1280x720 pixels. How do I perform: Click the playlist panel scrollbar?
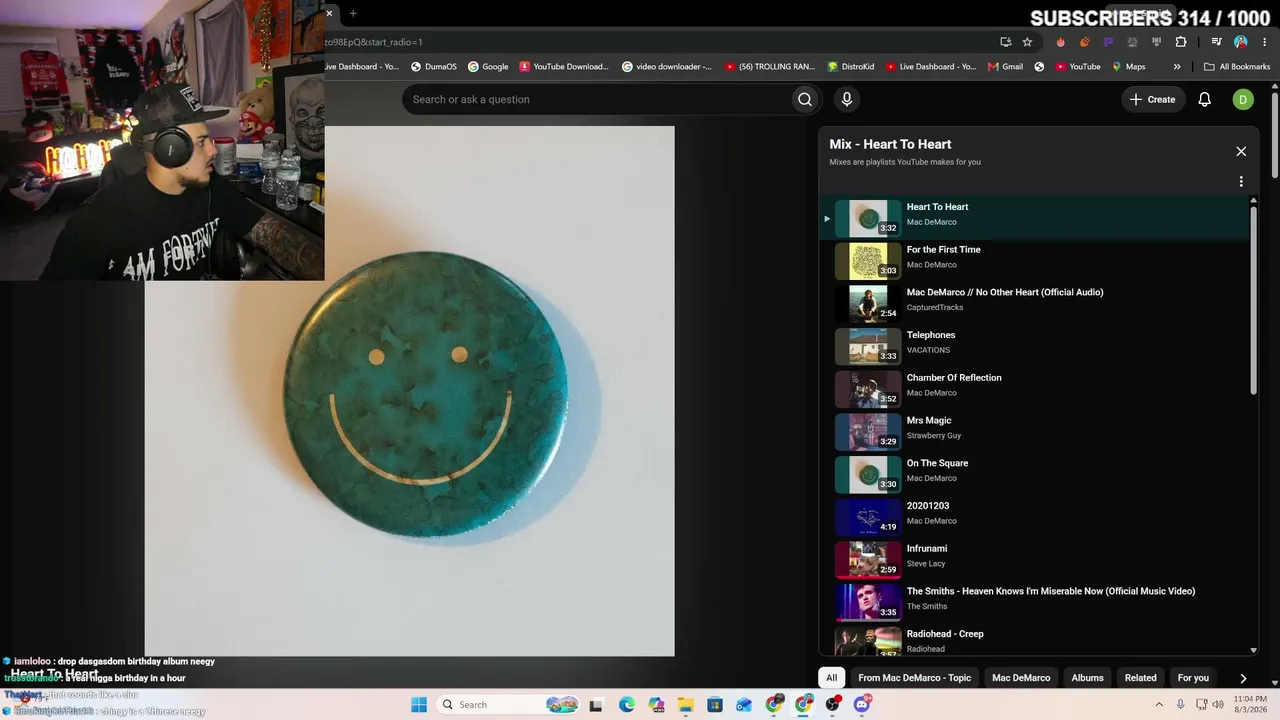[x=1254, y=300]
